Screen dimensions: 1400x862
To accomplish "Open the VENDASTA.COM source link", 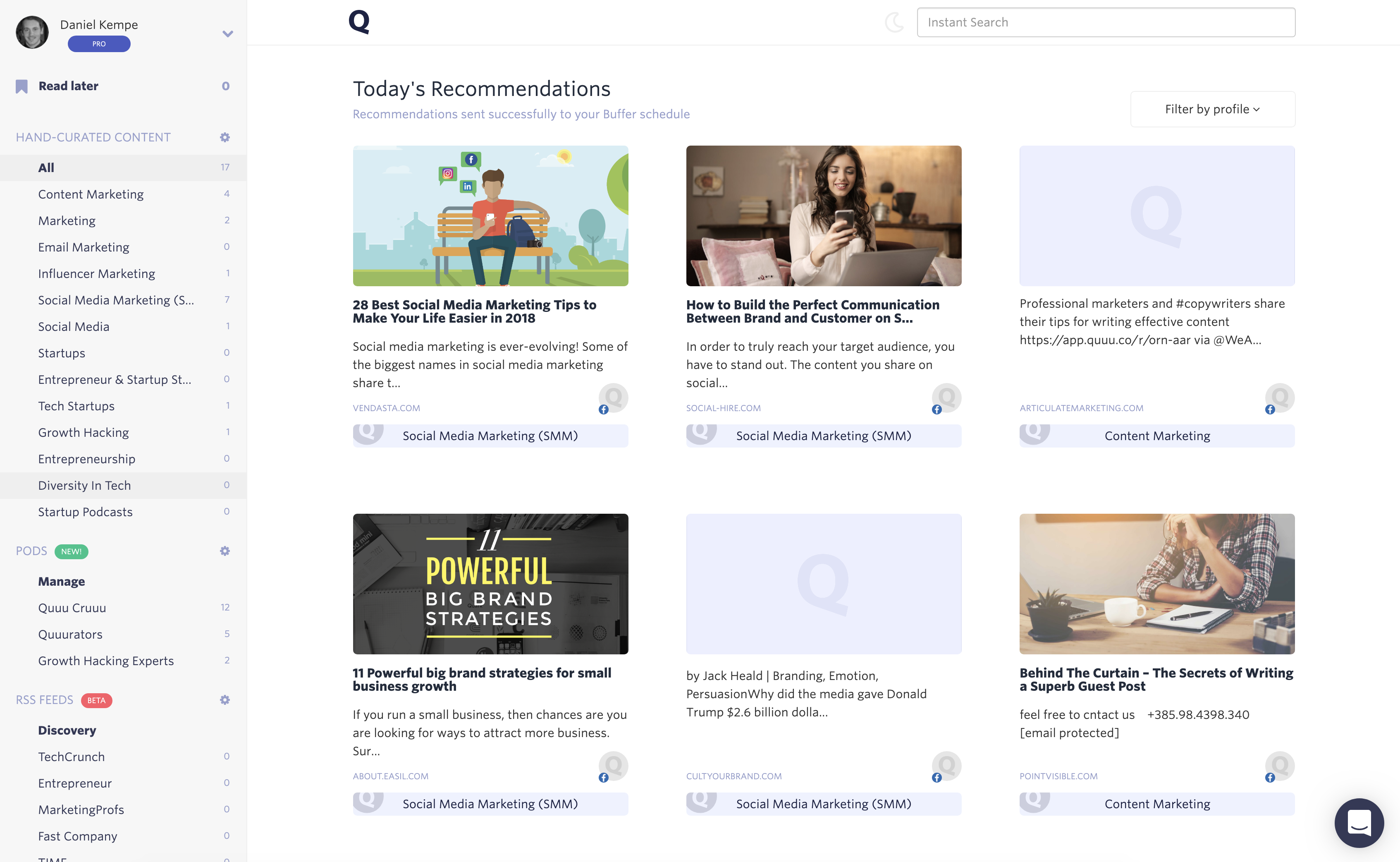I will 386,407.
